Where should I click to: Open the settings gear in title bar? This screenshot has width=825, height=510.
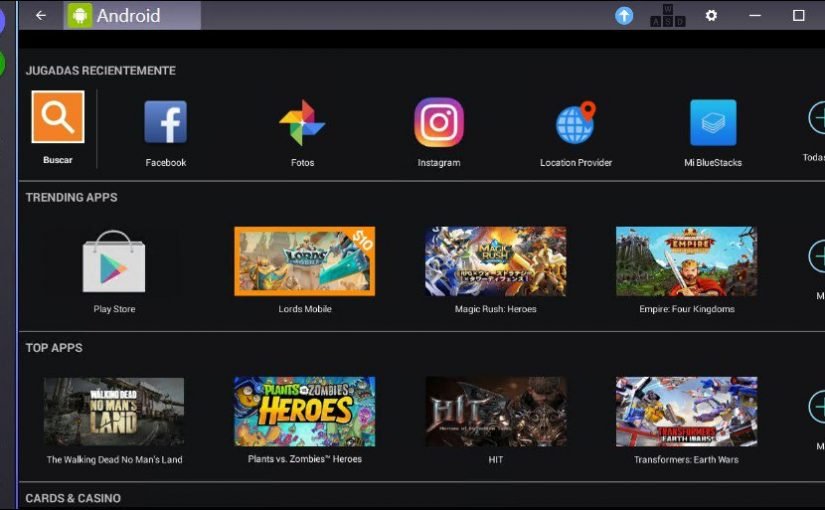pyautogui.click(x=711, y=15)
